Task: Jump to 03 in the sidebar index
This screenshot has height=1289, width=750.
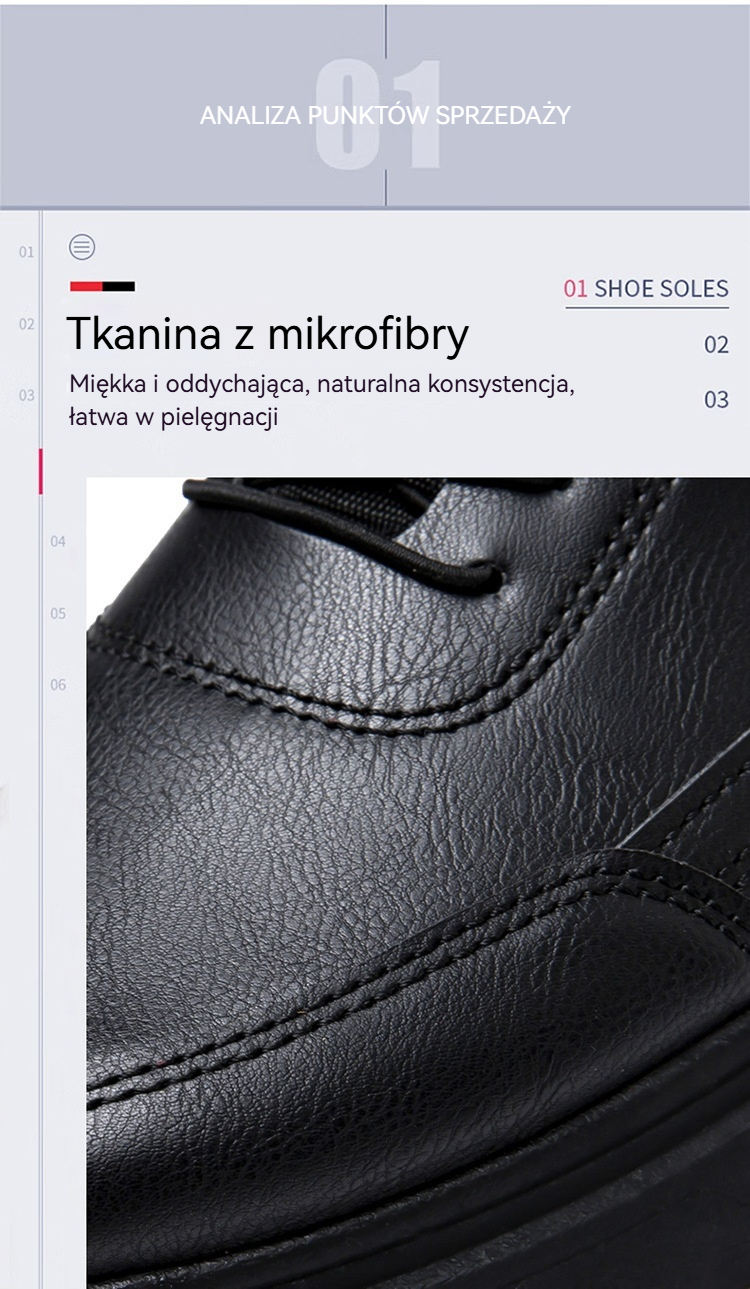Action: coord(26,395)
